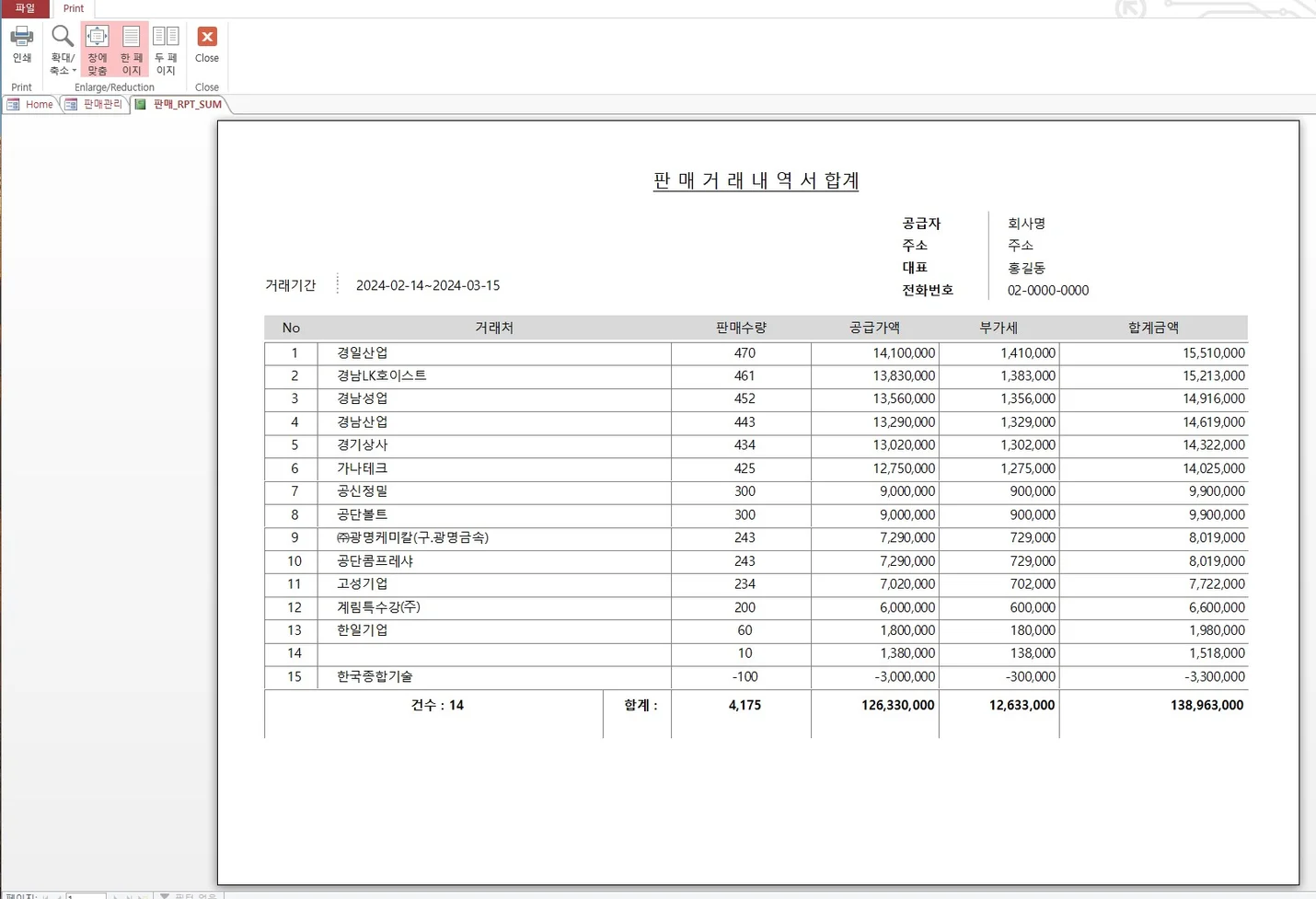The image size is (1316, 899).
Task: Click the 회사명 value next to 공급자
Action: point(1026,223)
